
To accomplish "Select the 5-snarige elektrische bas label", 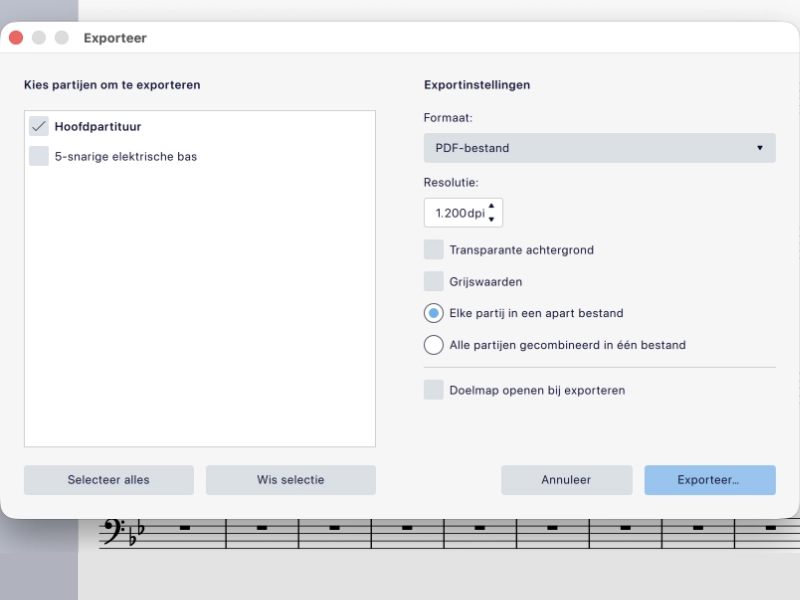I will pos(126,157).
